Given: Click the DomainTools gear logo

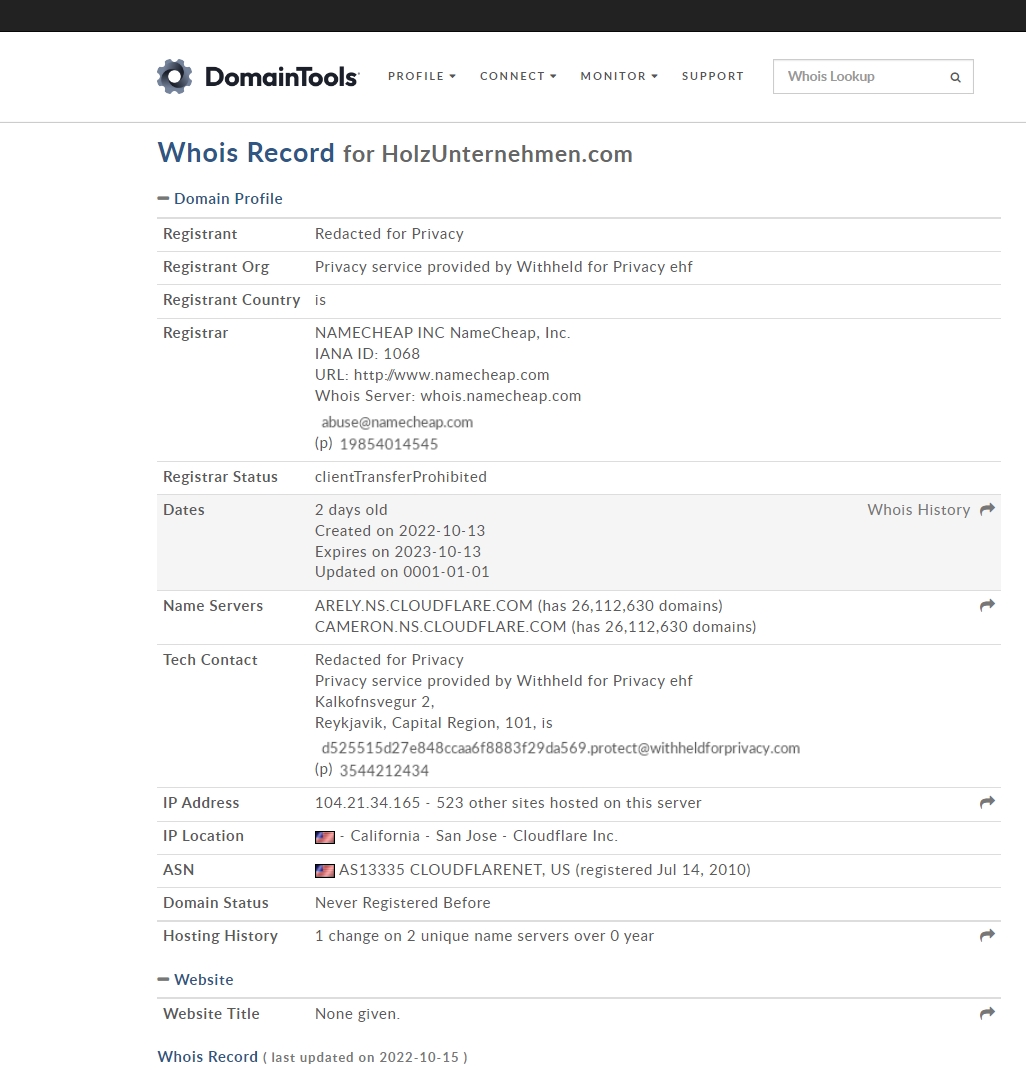Looking at the screenshot, I should (x=175, y=76).
